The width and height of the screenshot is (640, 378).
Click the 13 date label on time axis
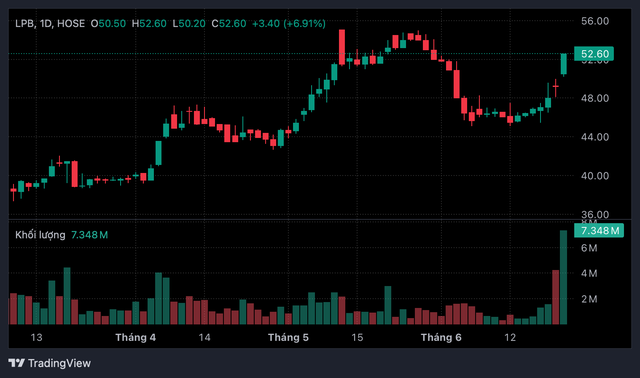tap(36, 338)
